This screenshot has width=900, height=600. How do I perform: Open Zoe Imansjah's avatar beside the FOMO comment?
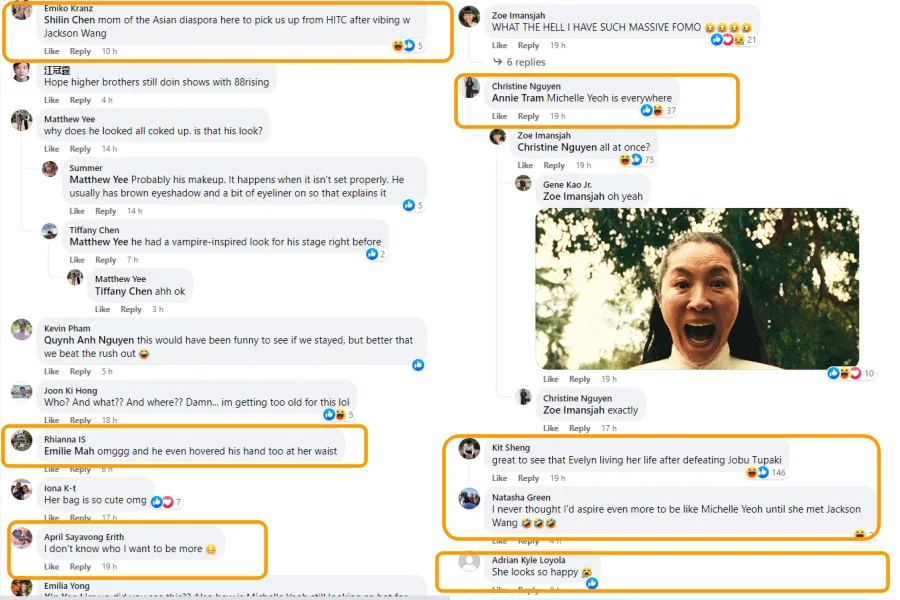[469, 18]
